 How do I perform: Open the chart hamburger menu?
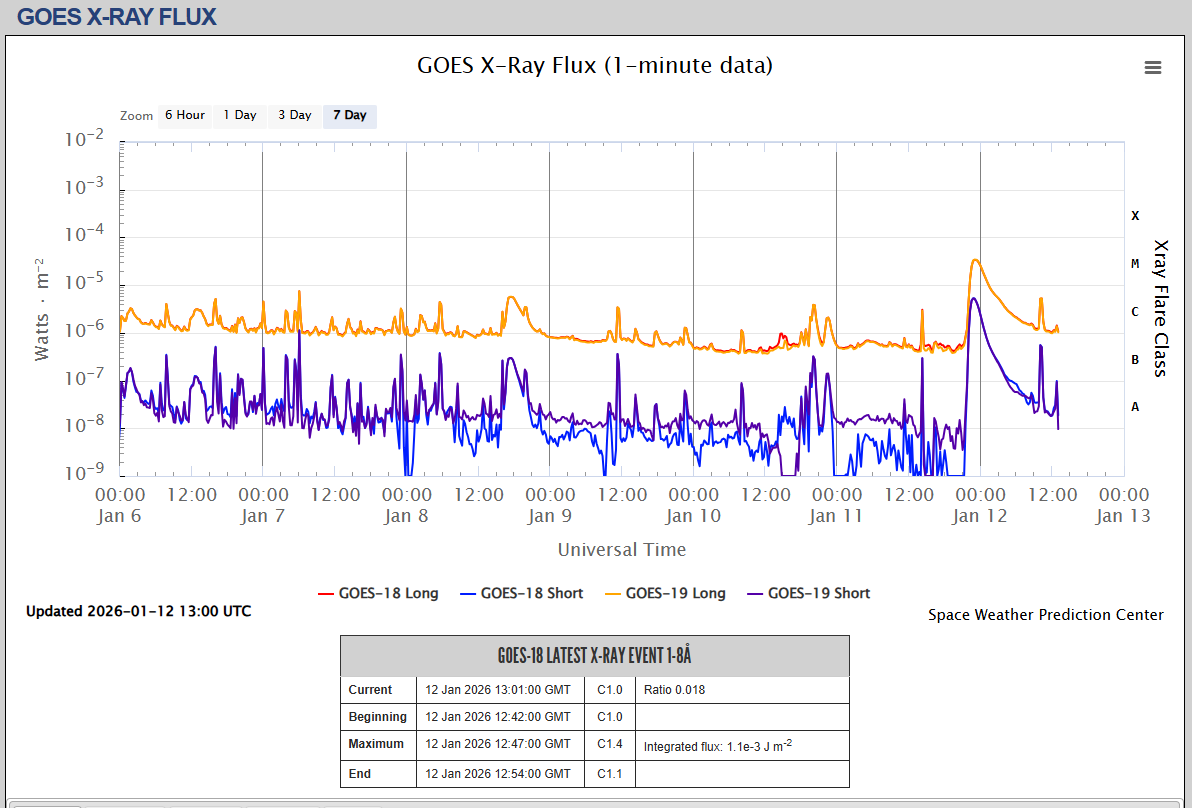click(x=1153, y=67)
